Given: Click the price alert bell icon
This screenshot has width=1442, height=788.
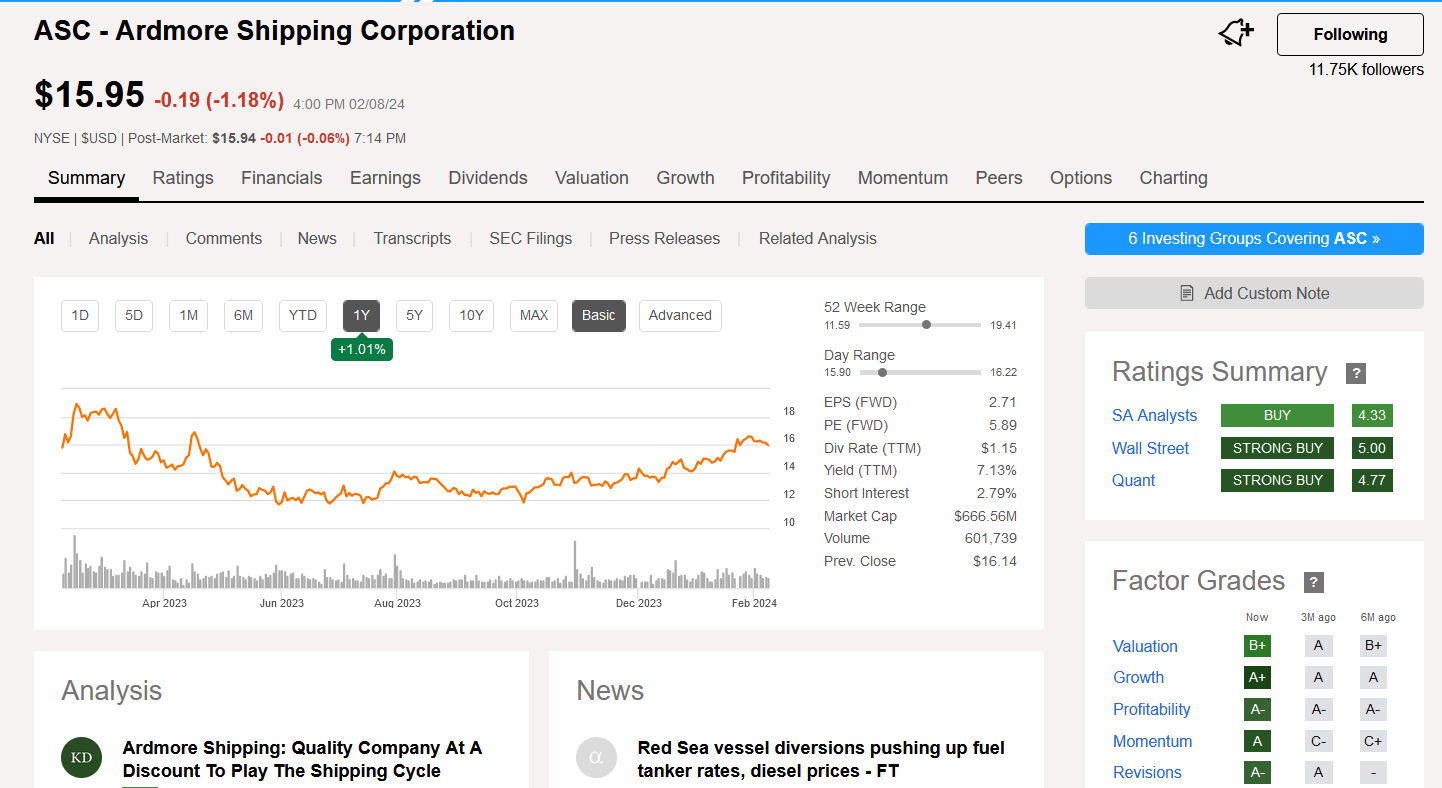Looking at the screenshot, I should [1236, 33].
